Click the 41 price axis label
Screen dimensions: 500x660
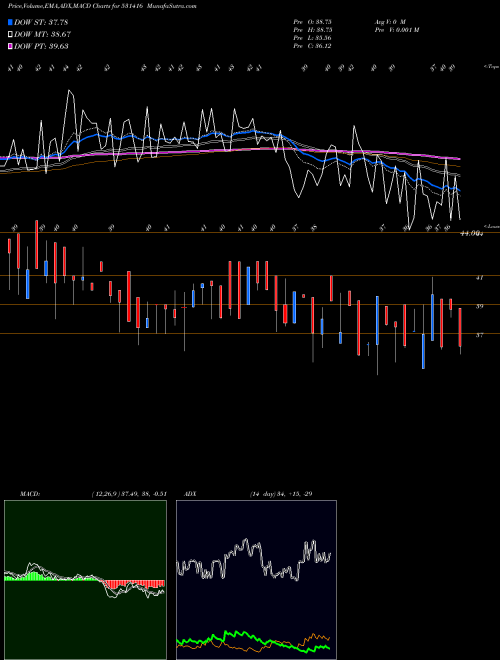coord(479,278)
